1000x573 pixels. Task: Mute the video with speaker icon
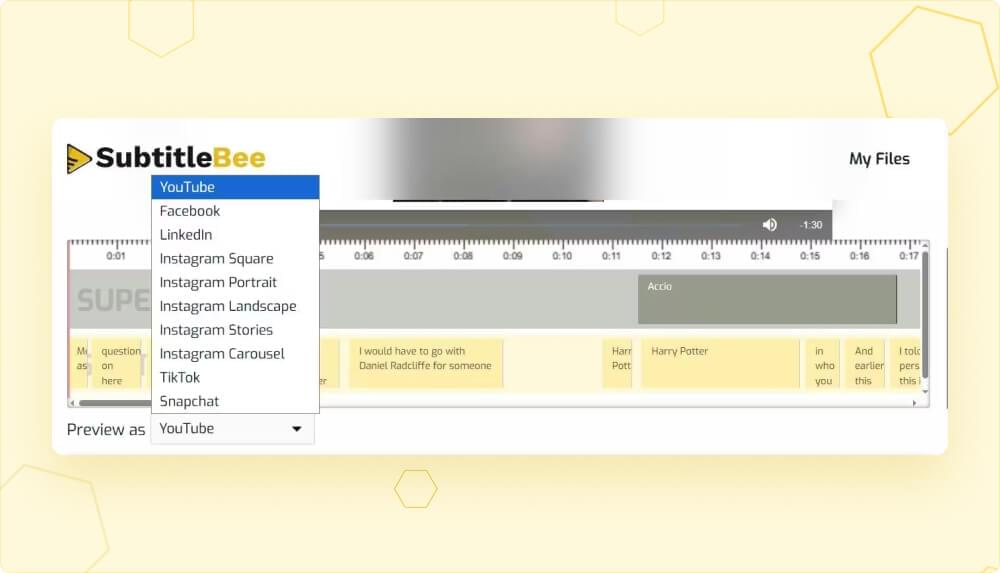(769, 225)
